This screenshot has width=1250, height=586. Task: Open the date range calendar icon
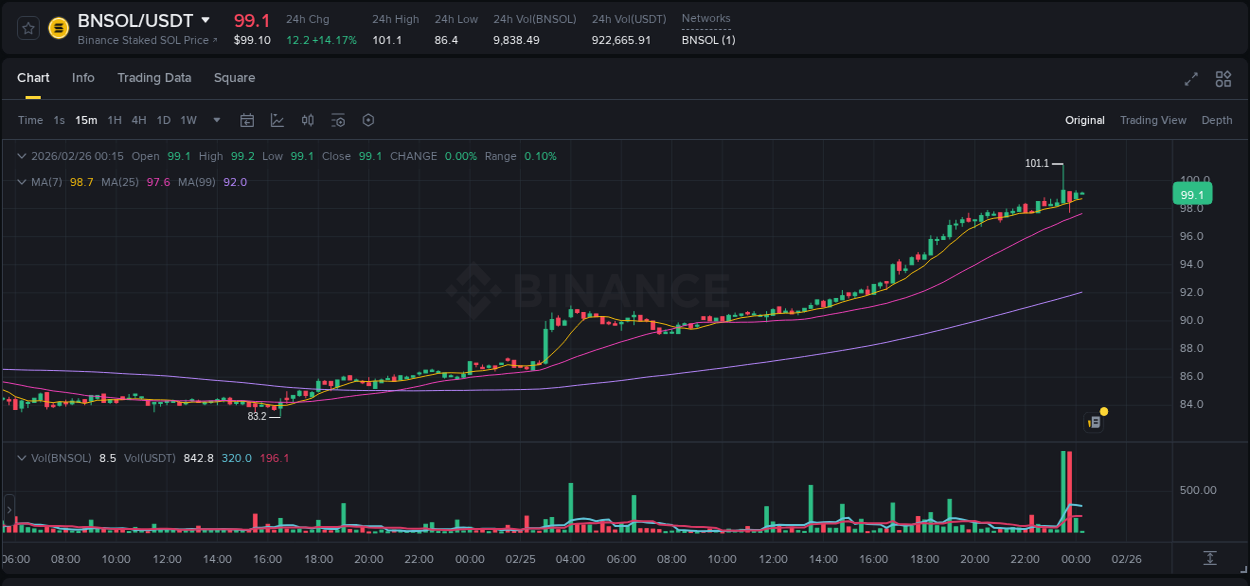pyautogui.click(x=247, y=120)
